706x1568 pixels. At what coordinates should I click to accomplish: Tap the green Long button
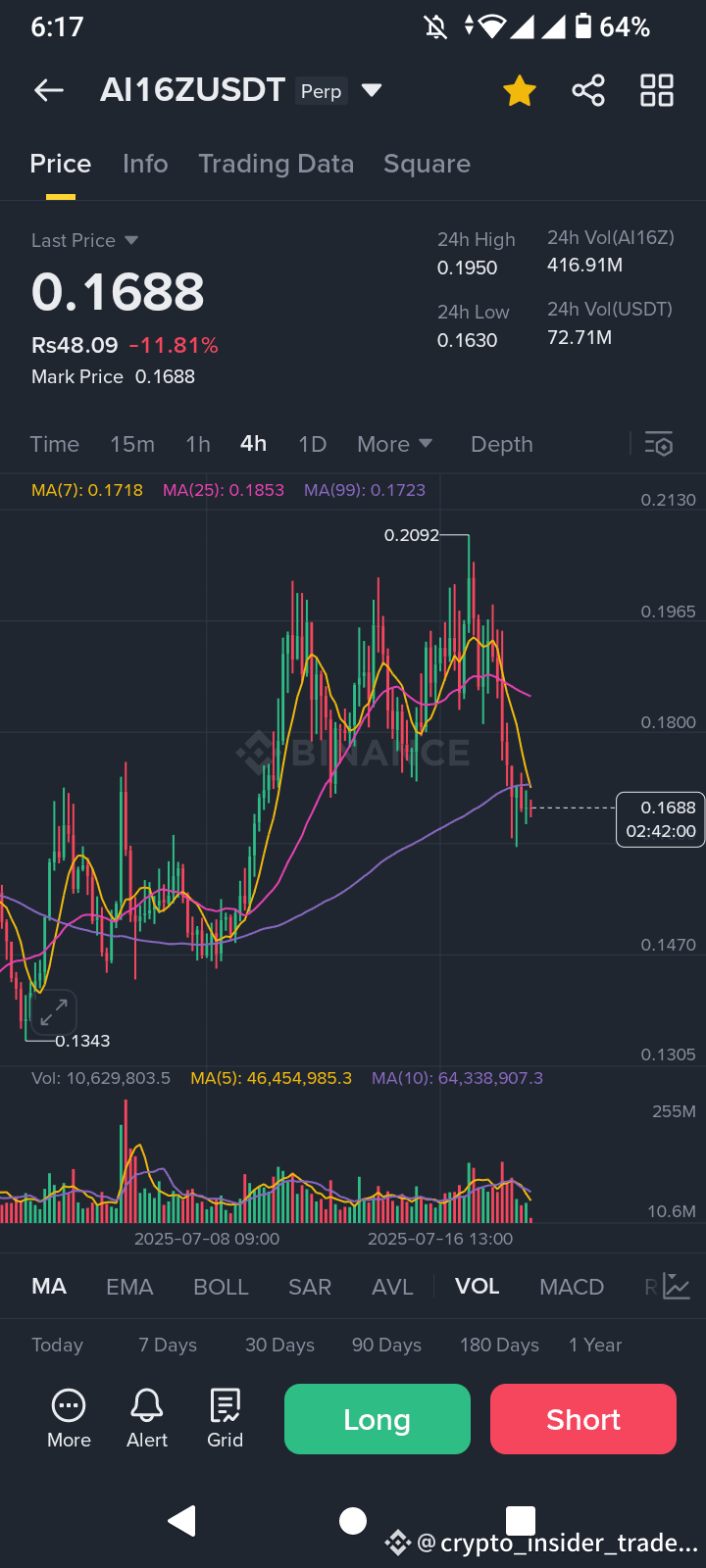click(x=378, y=1419)
